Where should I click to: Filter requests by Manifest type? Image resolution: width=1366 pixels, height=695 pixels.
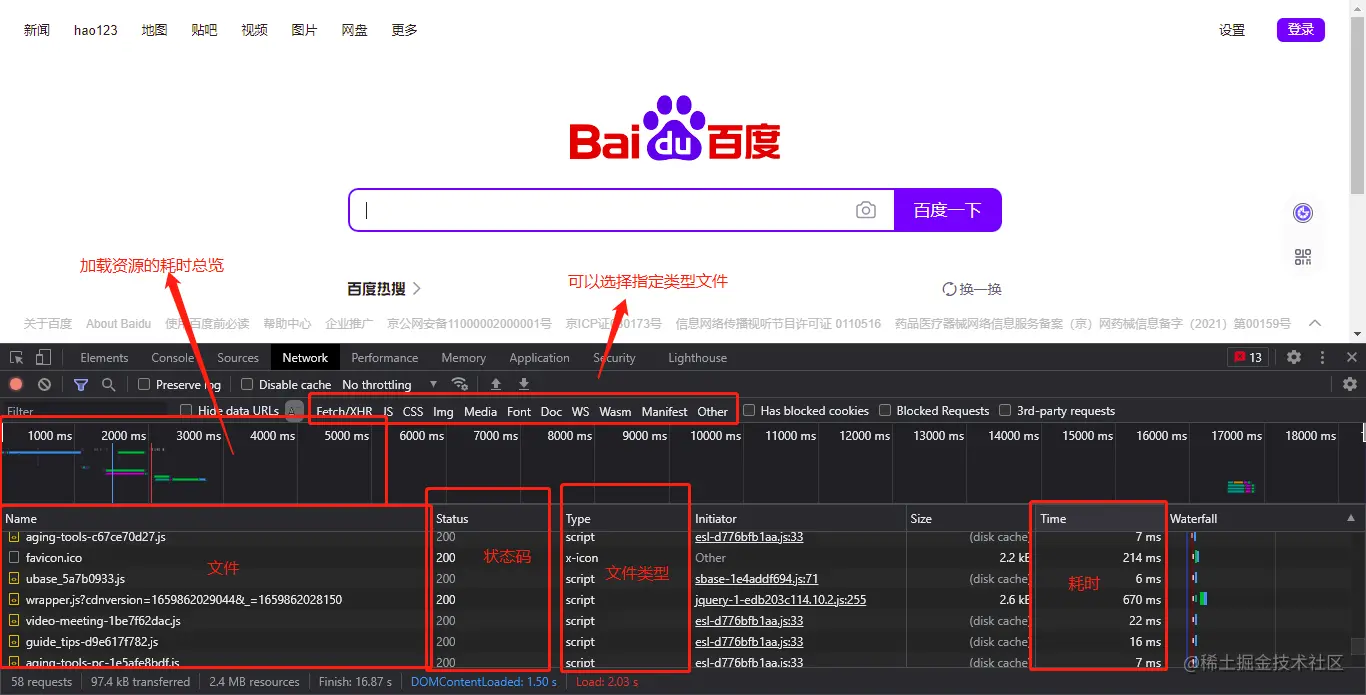click(665, 411)
